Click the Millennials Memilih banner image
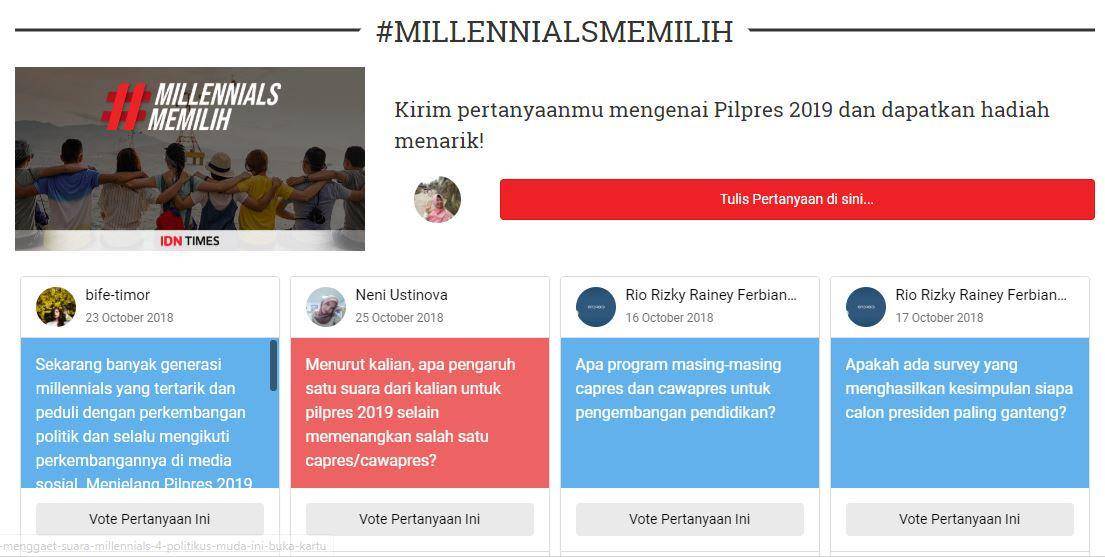The image size is (1105, 557). [x=190, y=159]
